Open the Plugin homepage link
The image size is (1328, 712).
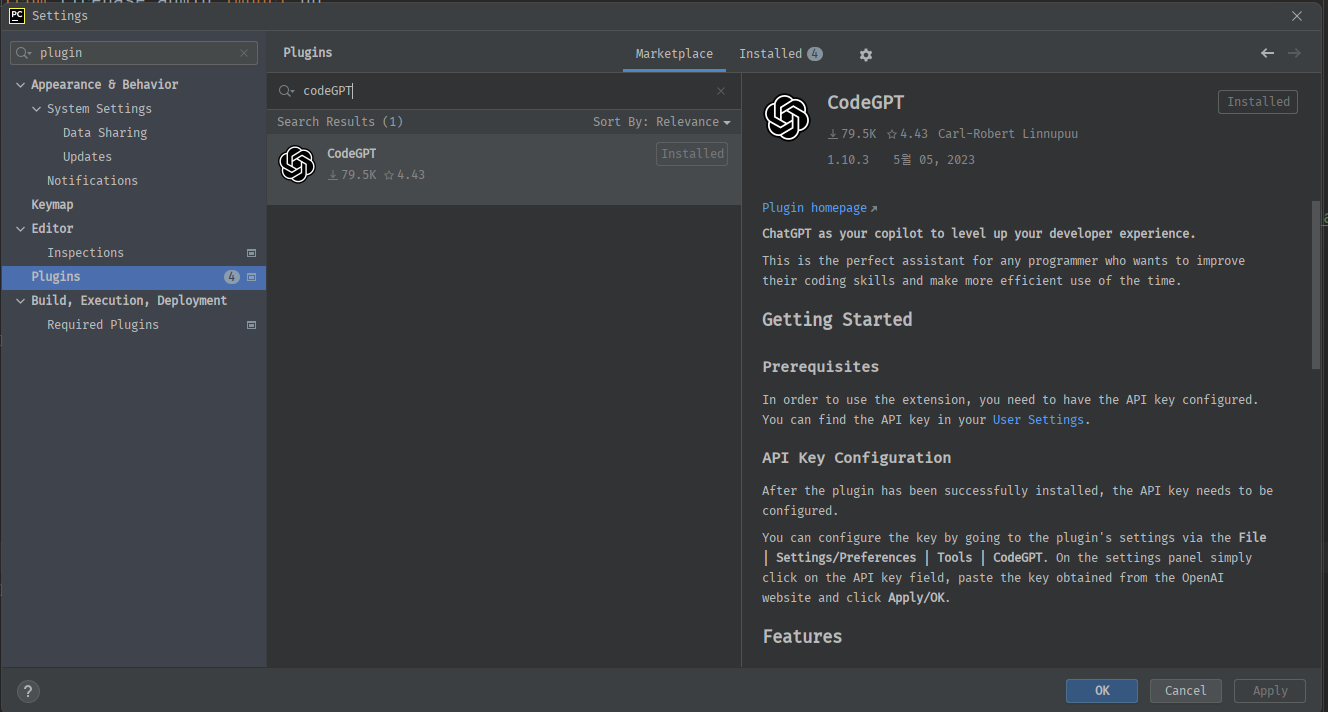click(x=819, y=208)
